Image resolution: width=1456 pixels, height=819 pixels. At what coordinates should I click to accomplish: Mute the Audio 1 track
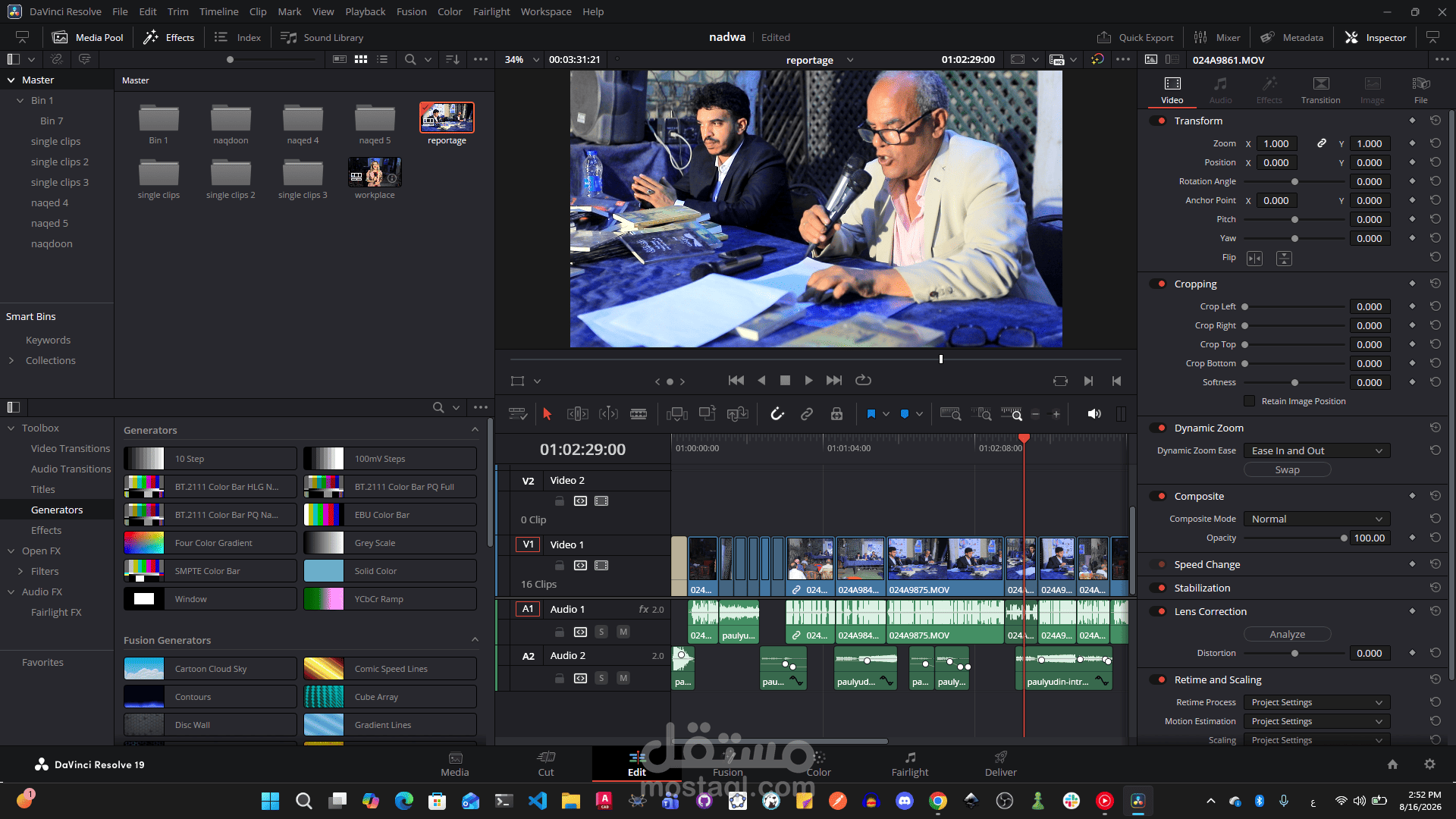click(x=623, y=632)
